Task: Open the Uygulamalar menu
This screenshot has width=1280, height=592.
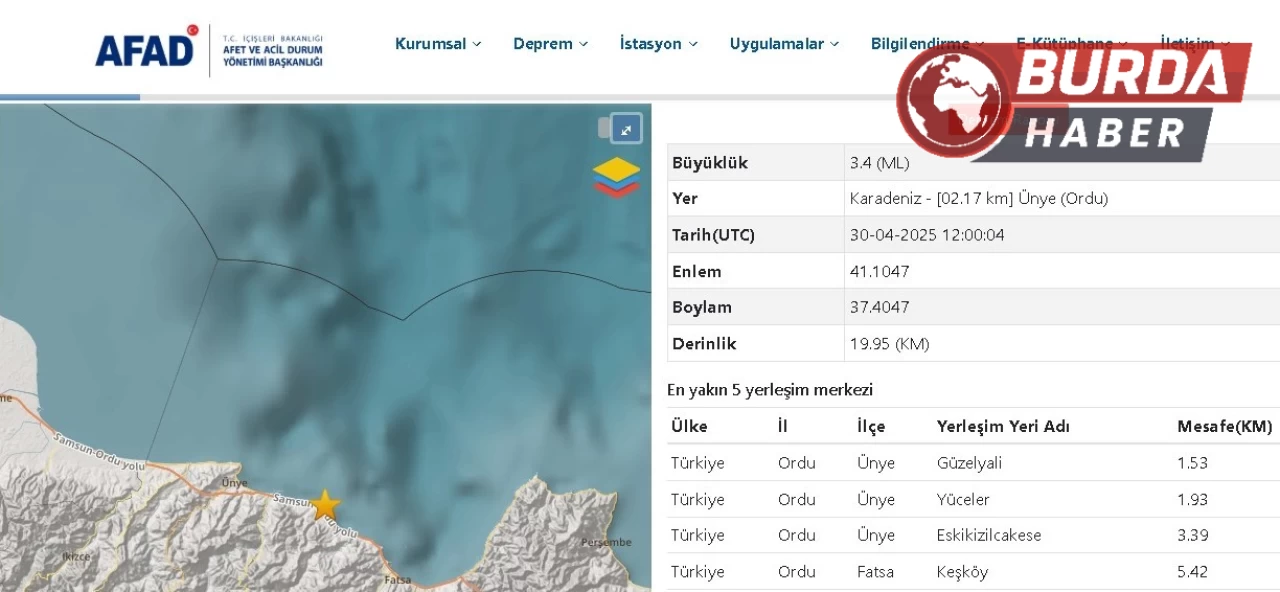Action: (784, 44)
